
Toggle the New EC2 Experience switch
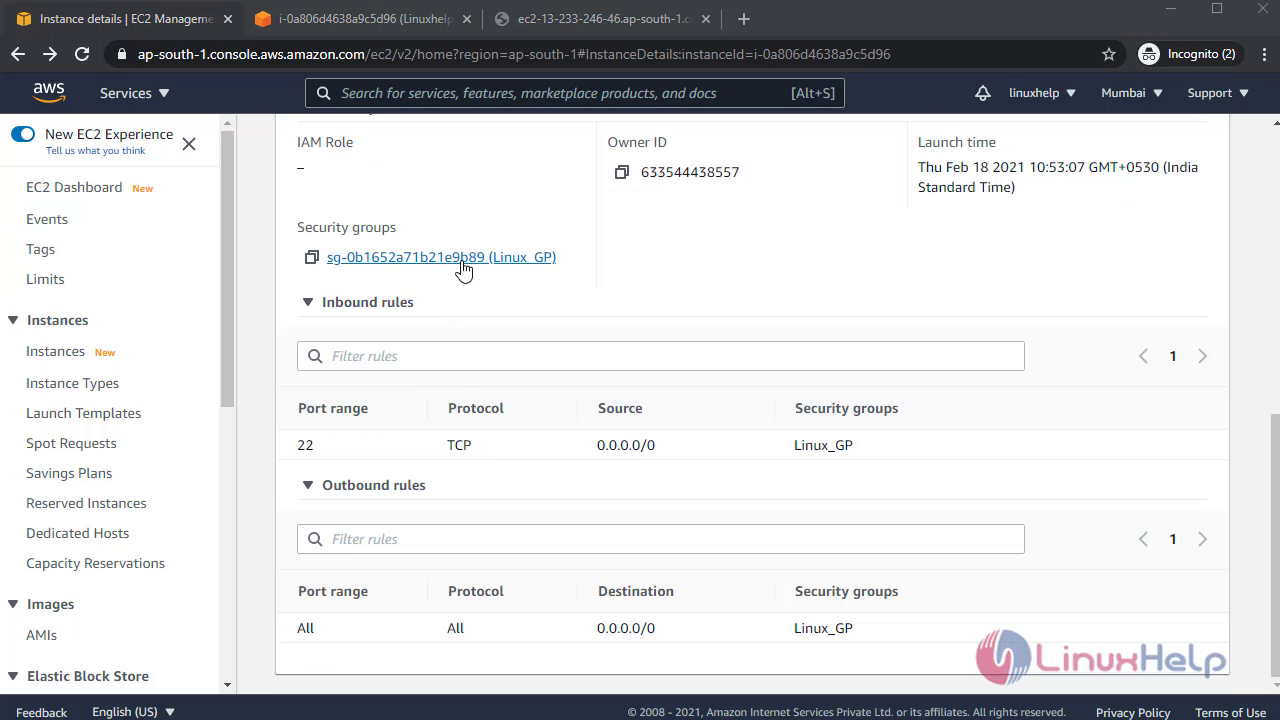coord(23,134)
